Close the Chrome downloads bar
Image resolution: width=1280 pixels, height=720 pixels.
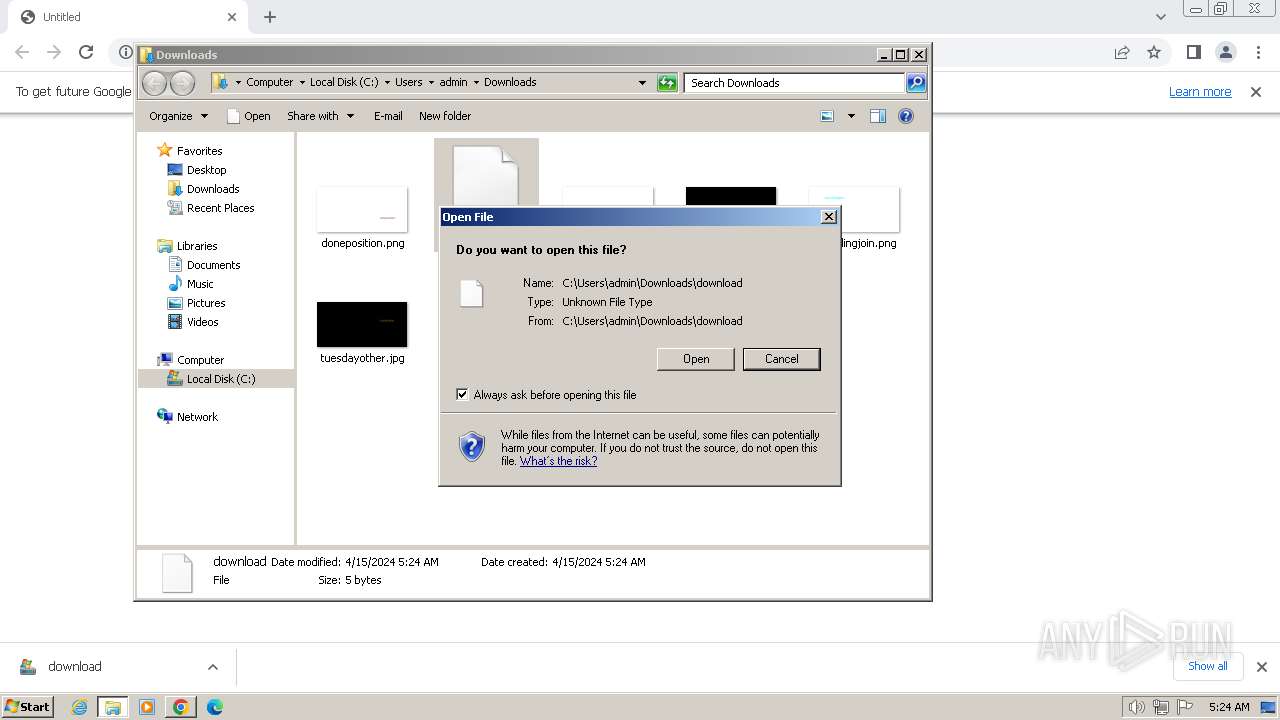click(1261, 667)
